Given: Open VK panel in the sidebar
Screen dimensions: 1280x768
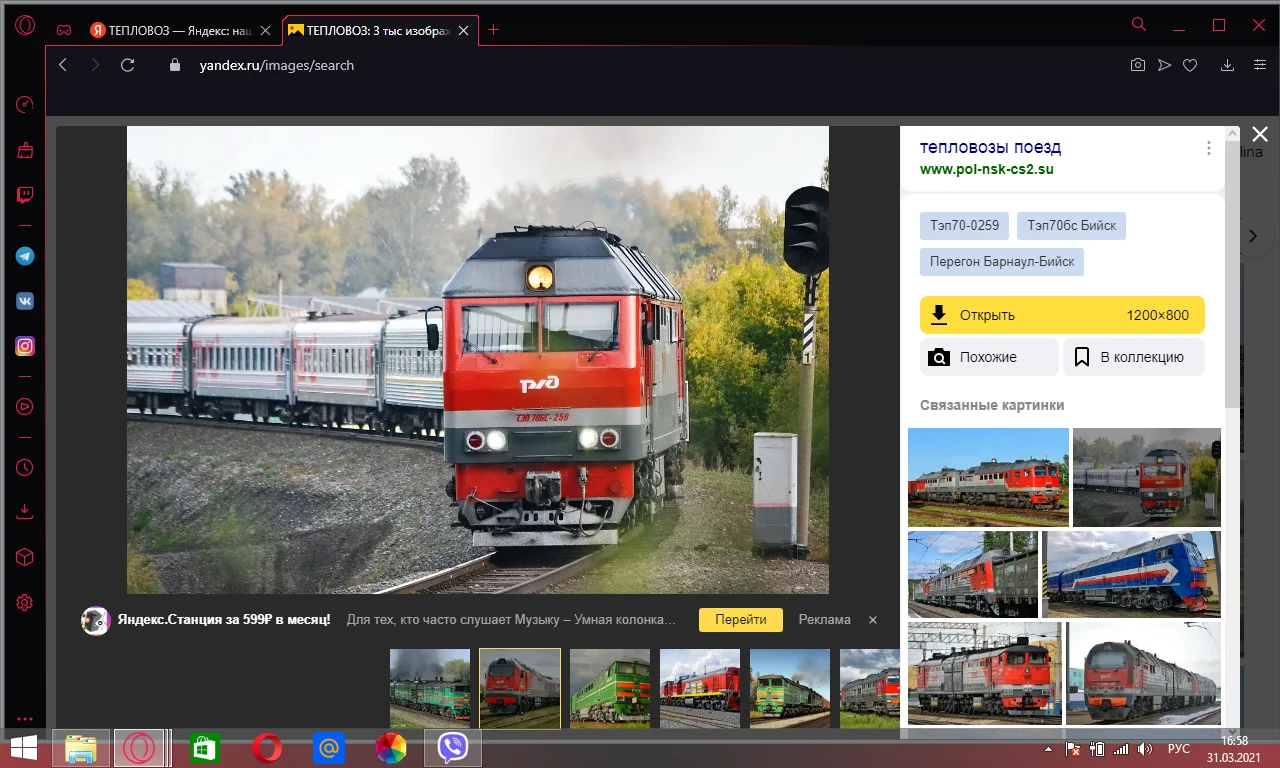Looking at the screenshot, I should [x=25, y=300].
